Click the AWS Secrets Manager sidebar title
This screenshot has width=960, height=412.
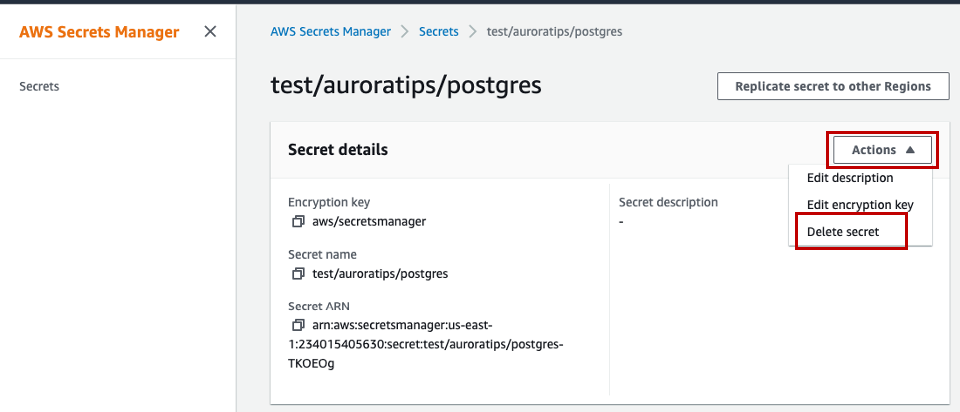tap(99, 32)
